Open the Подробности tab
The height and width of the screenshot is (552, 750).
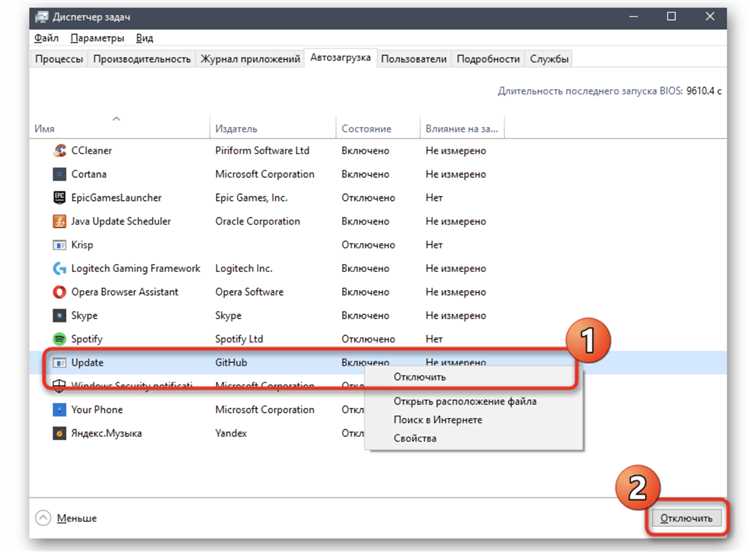(488, 59)
